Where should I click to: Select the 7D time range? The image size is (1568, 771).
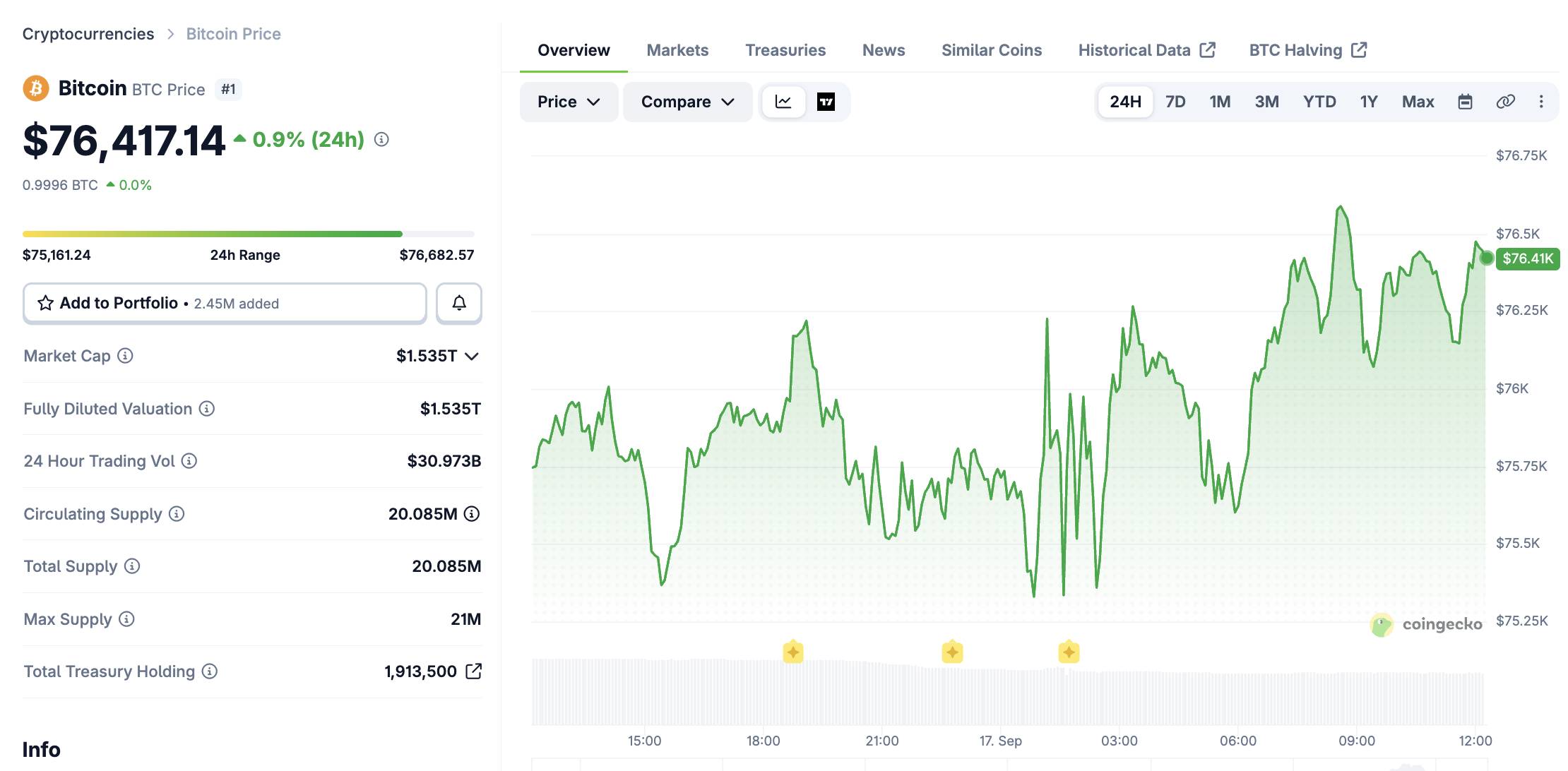(1175, 102)
